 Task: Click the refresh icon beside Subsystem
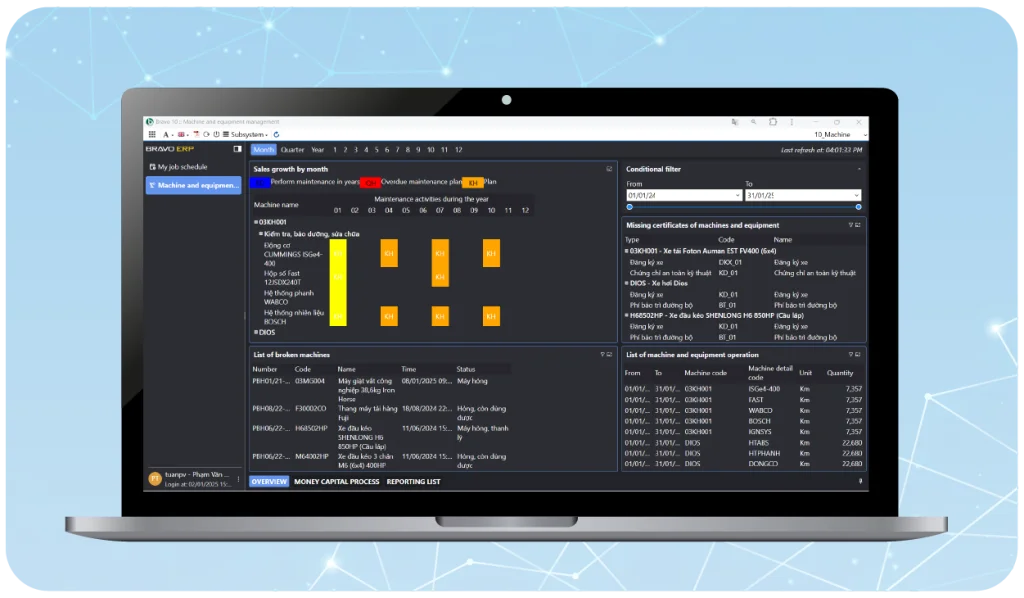276,134
